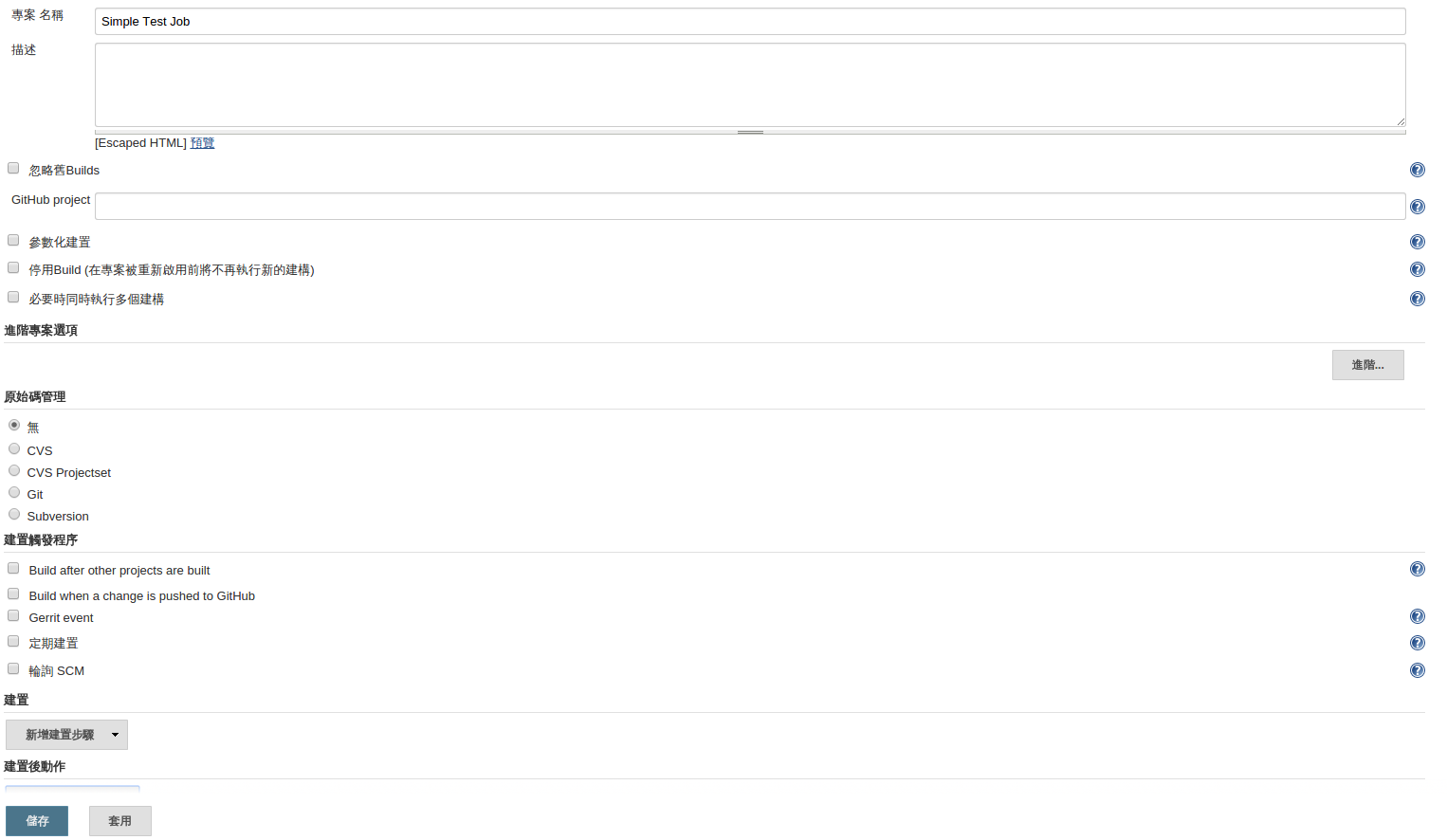1447x840 pixels.
Task: Open help for 忽略舊Builds option
Action: [x=1417, y=170]
